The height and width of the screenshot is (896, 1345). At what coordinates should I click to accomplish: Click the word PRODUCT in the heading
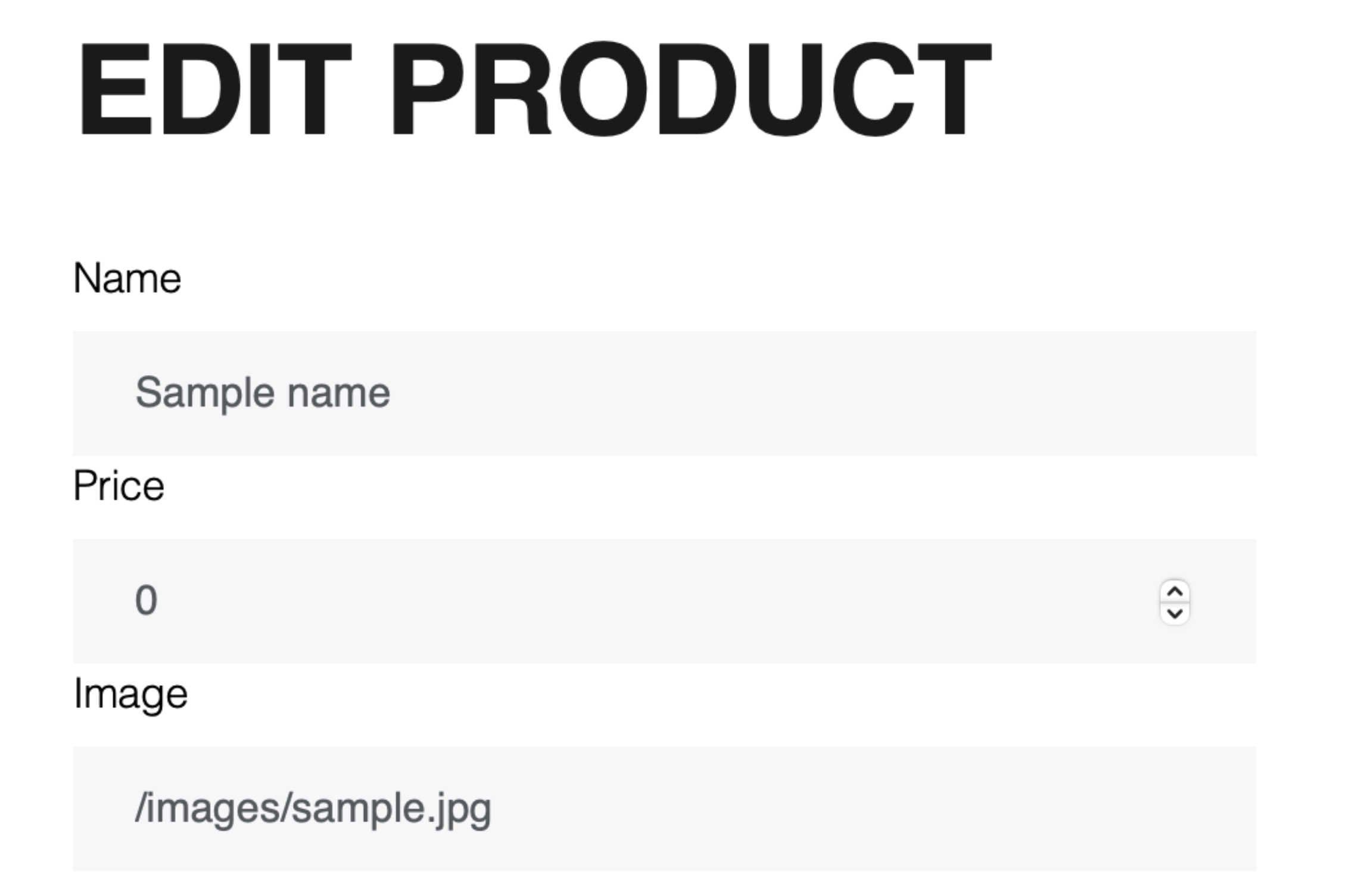(x=691, y=89)
